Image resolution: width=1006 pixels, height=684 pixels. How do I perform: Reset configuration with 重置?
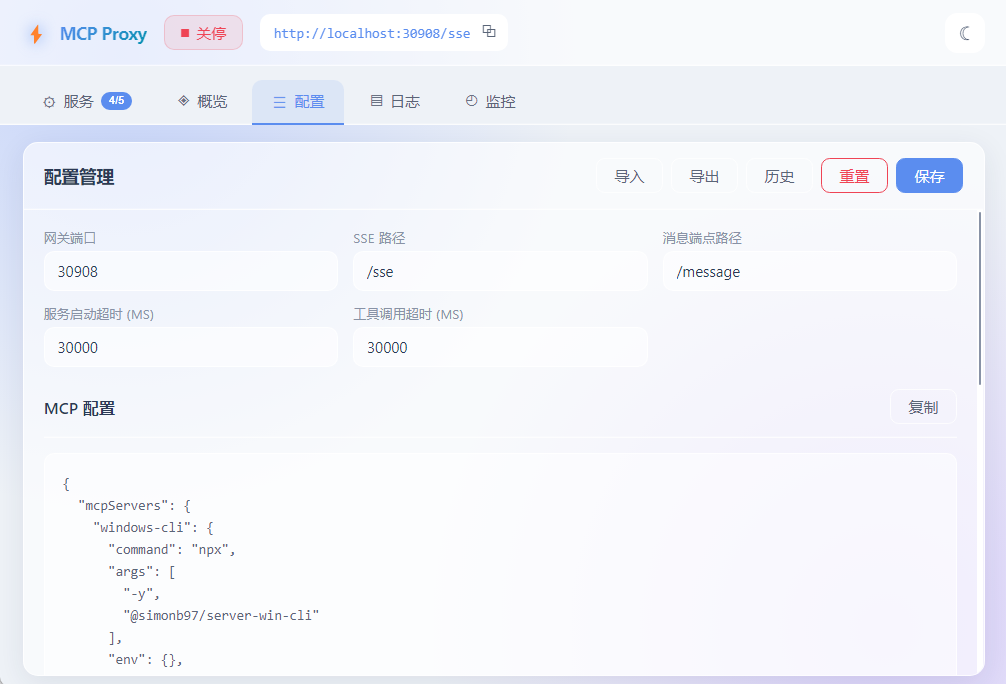point(854,176)
